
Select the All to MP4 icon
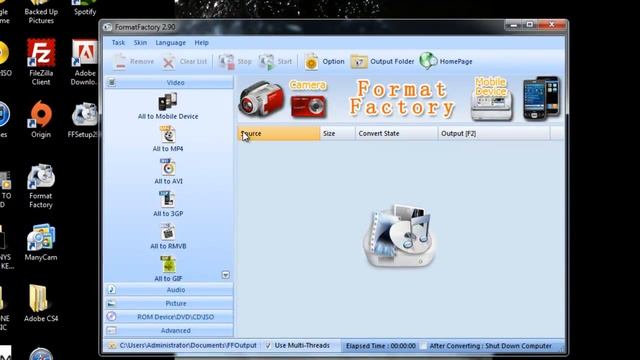point(168,135)
